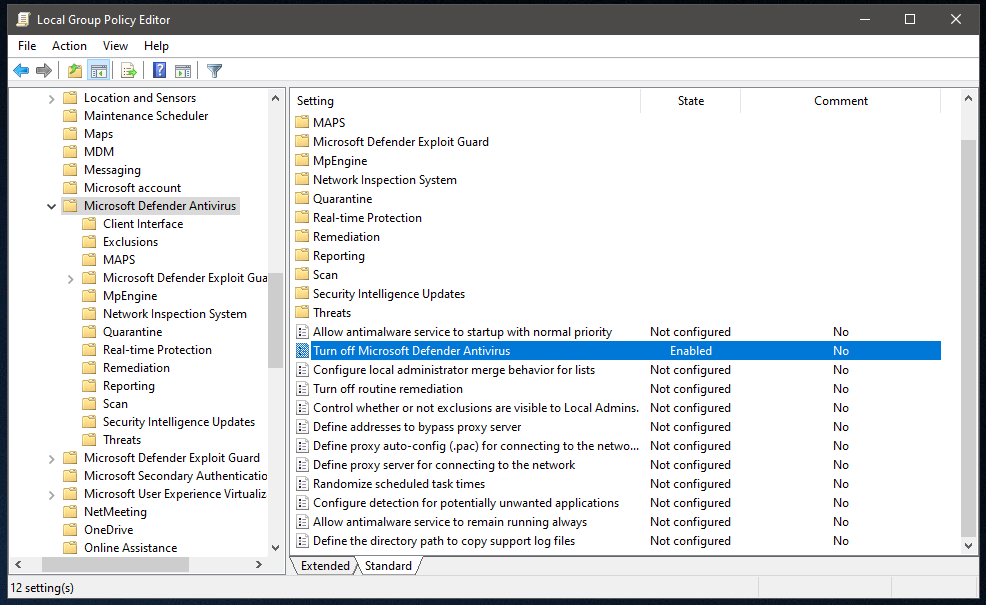Open the Quarantine folder in settings list

(342, 199)
